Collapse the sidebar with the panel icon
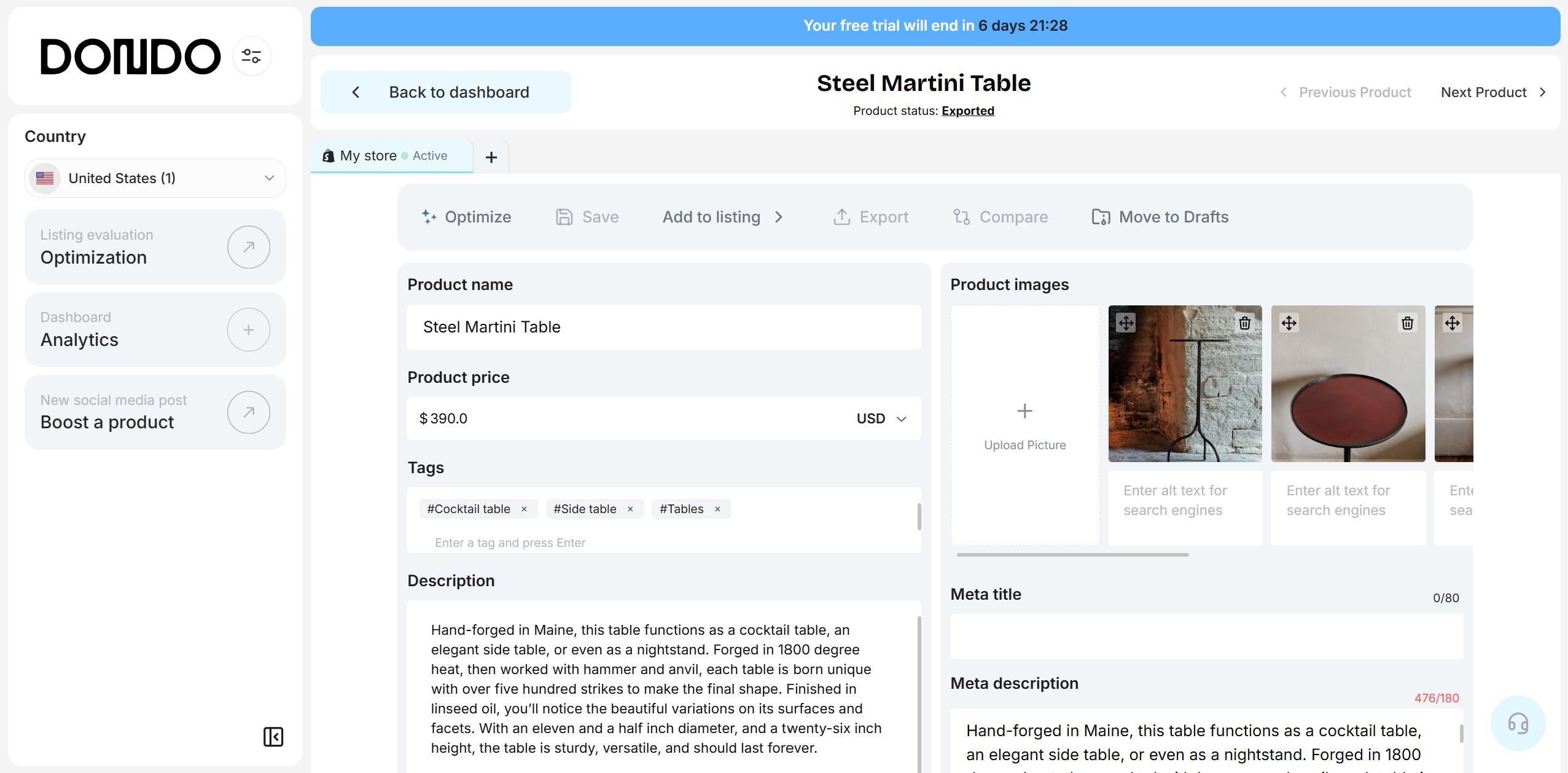 [x=273, y=736]
